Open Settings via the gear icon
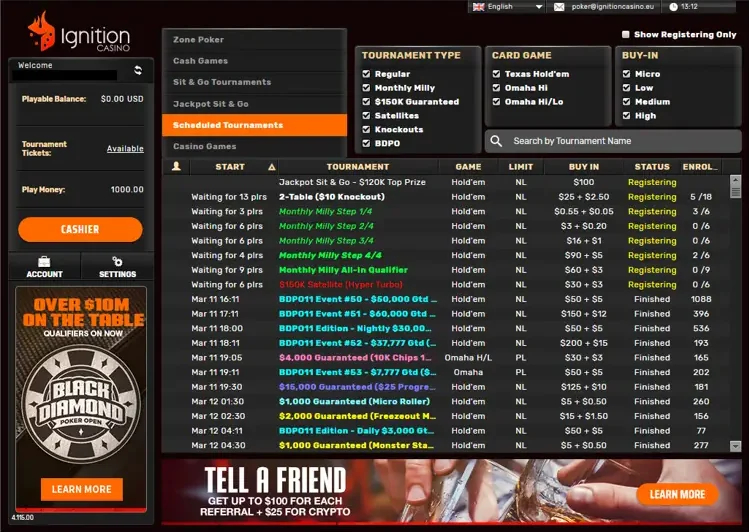749x532 pixels. pyautogui.click(x=117, y=261)
